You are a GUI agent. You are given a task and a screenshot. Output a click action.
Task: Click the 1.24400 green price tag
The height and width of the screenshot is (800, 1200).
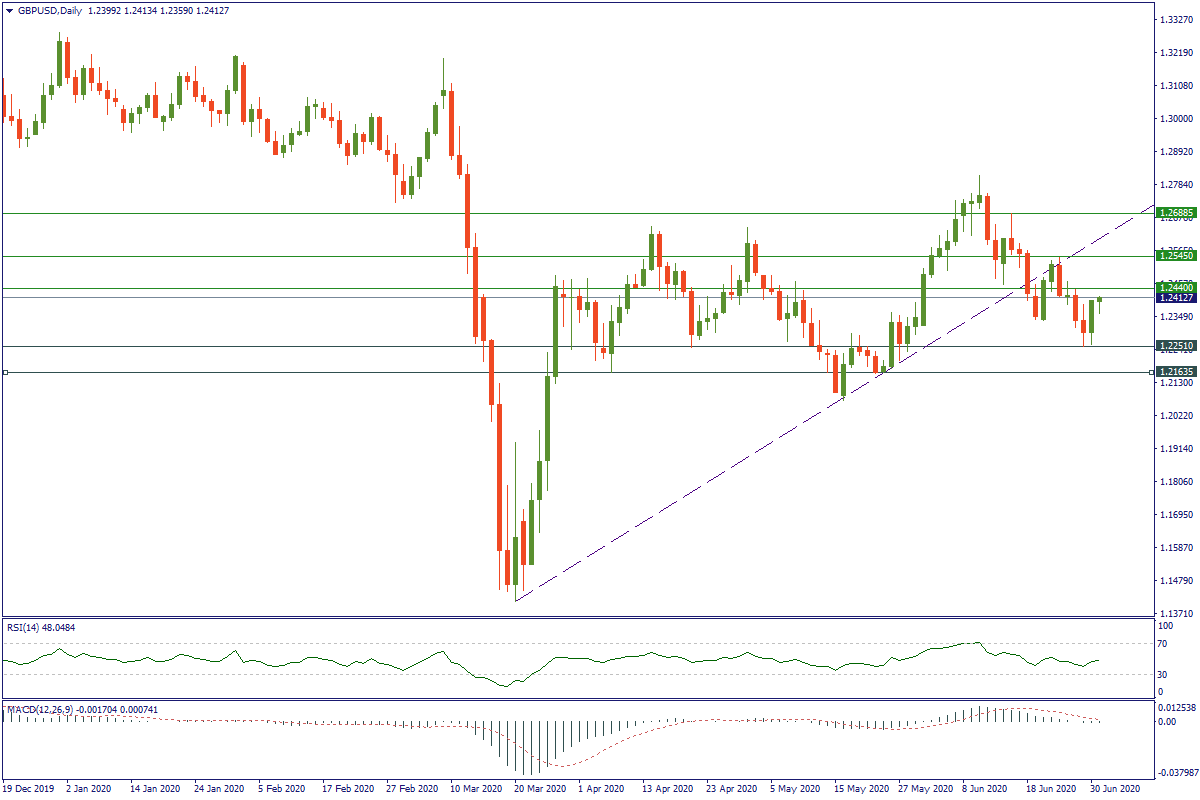[x=1176, y=287]
